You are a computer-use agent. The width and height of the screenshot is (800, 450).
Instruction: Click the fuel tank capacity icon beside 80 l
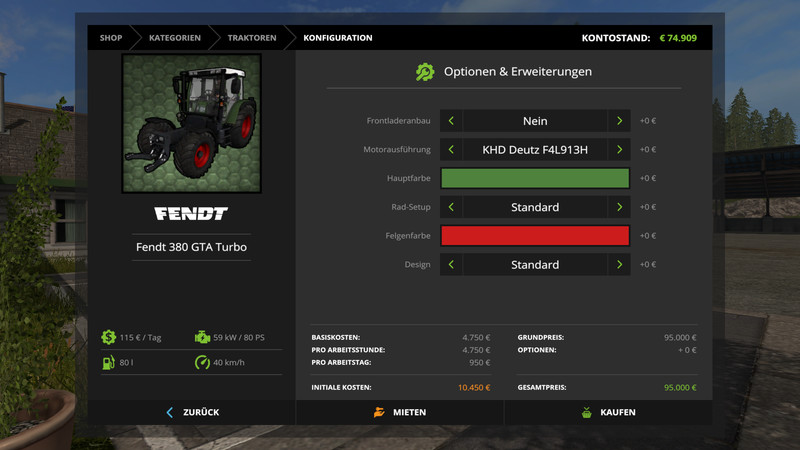click(x=108, y=362)
